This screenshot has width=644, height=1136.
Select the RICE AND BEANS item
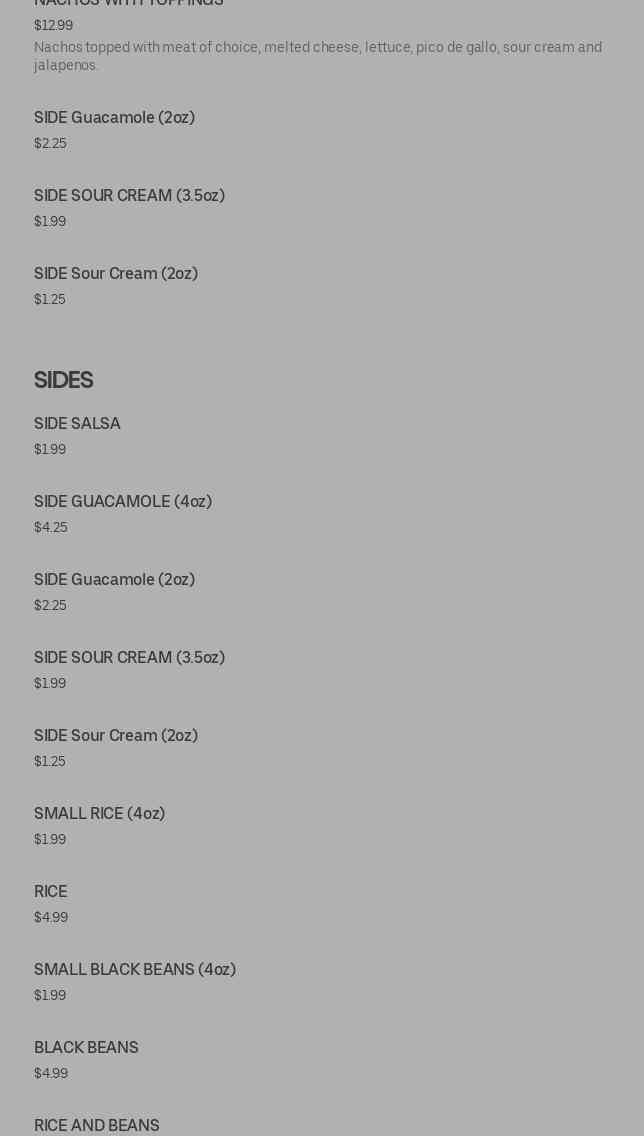point(97,1126)
